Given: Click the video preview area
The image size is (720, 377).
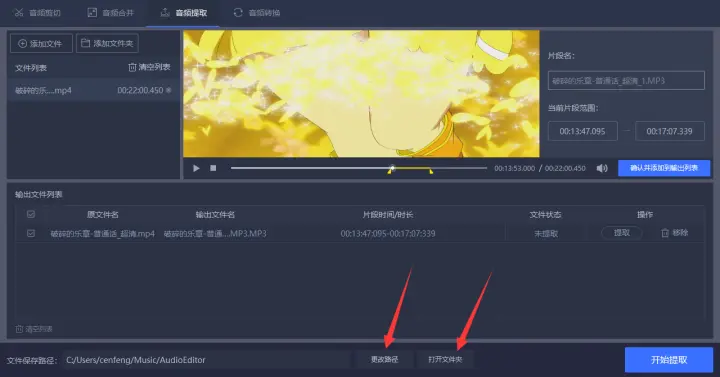Looking at the screenshot, I should click(361, 94).
